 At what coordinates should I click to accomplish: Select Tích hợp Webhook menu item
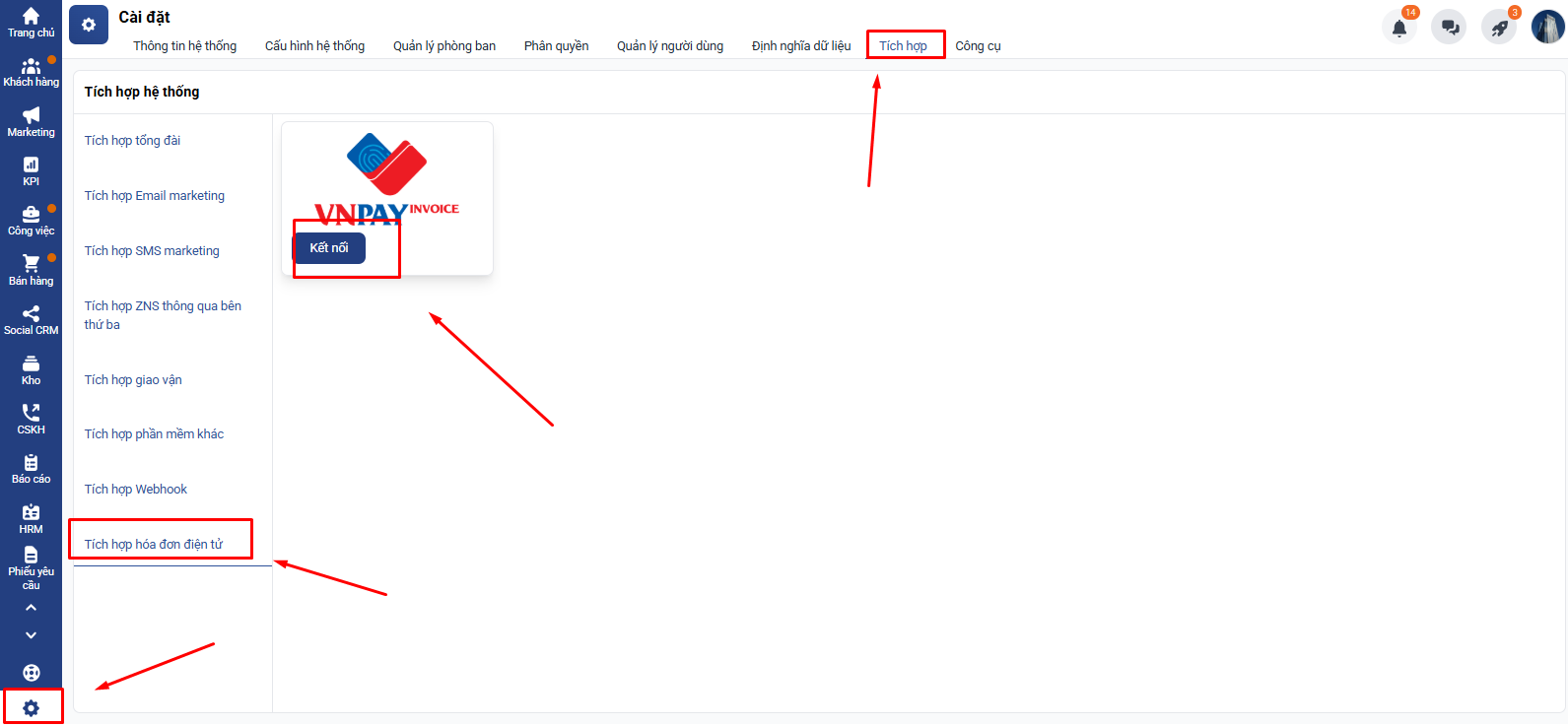136,490
